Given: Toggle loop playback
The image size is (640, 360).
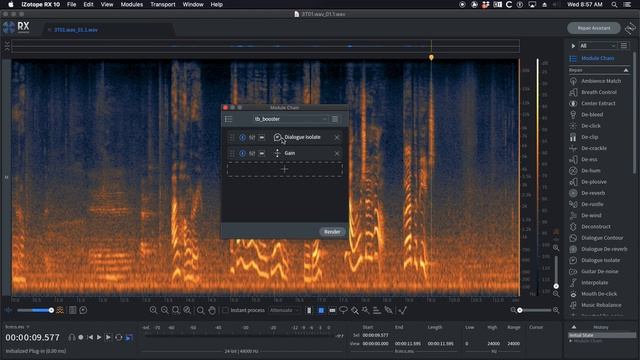Looking at the screenshot, I should [119, 338].
